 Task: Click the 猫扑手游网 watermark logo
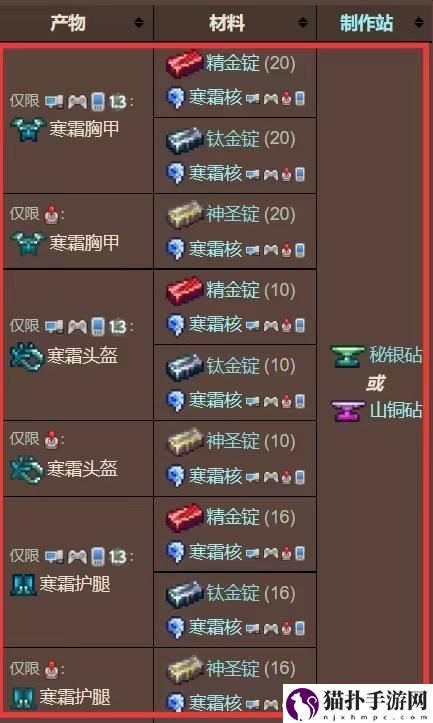point(358,704)
